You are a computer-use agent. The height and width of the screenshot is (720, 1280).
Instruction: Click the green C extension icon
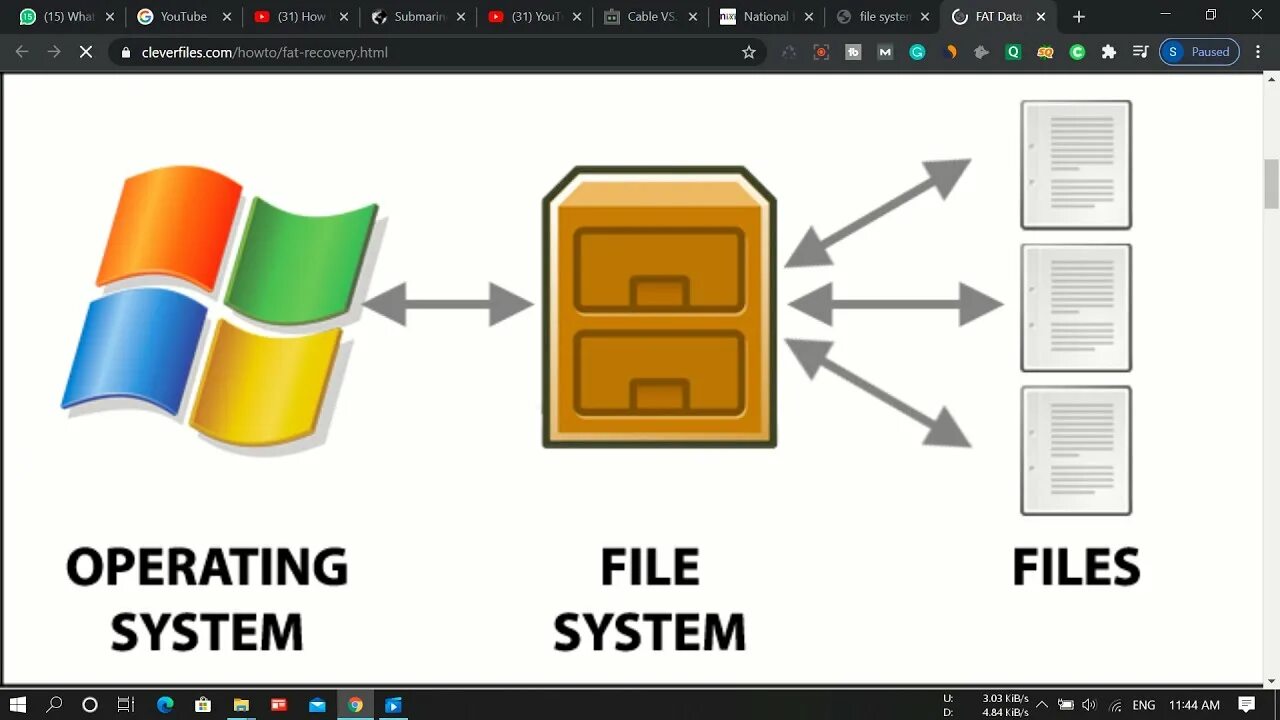tap(1077, 52)
